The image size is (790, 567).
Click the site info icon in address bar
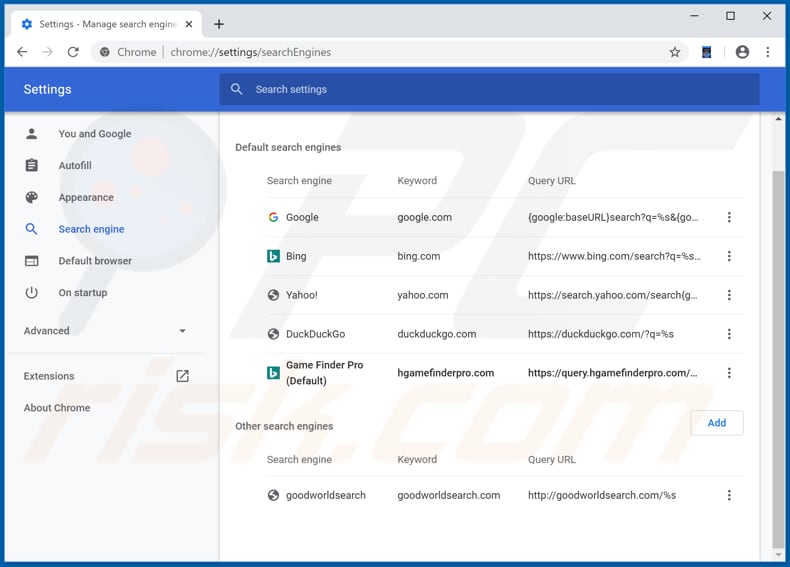pos(104,52)
